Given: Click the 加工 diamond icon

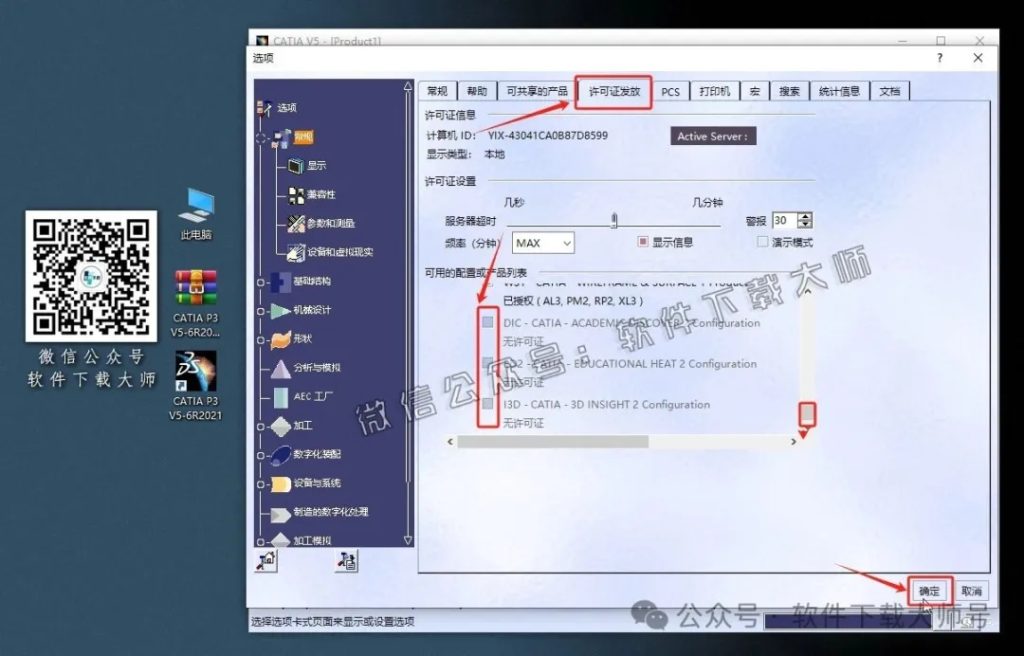Looking at the screenshot, I should point(281,428).
